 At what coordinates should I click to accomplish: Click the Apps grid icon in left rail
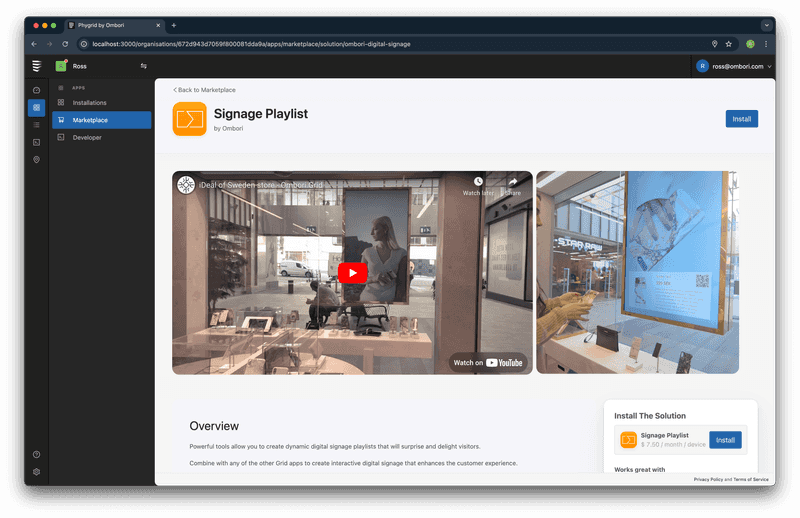37,107
